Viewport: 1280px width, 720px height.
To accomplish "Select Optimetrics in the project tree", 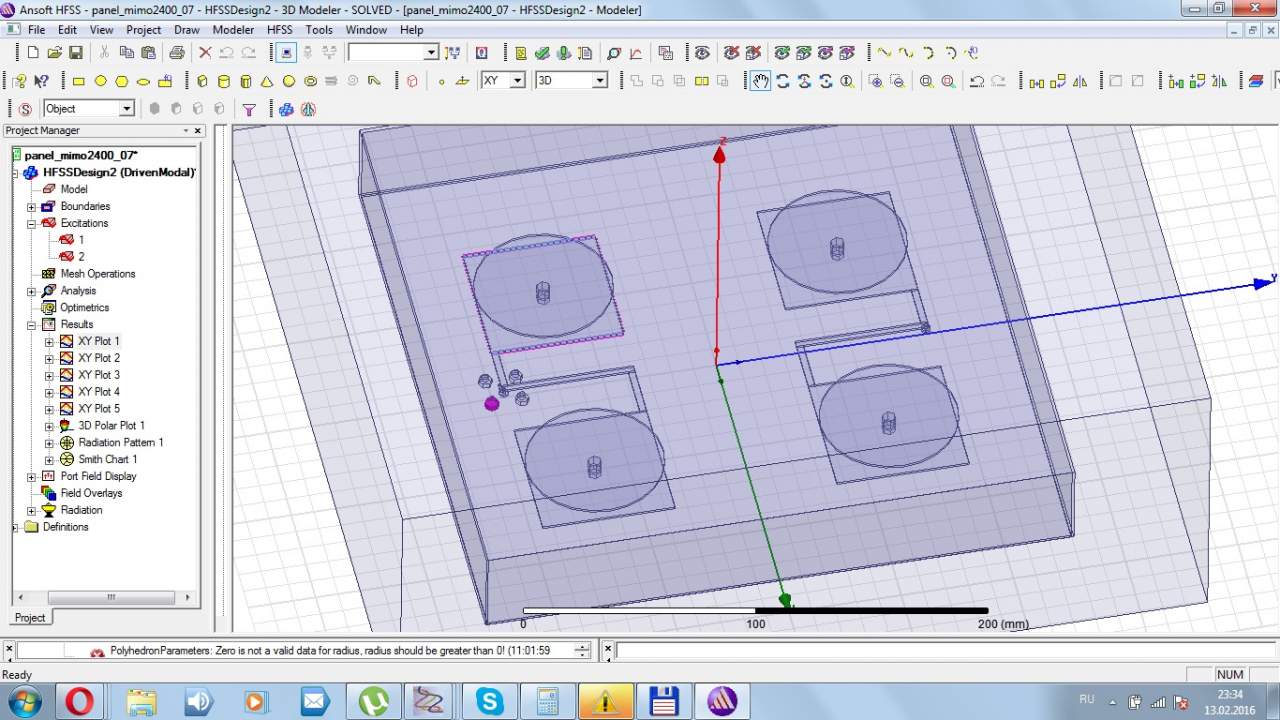I will 84,308.
